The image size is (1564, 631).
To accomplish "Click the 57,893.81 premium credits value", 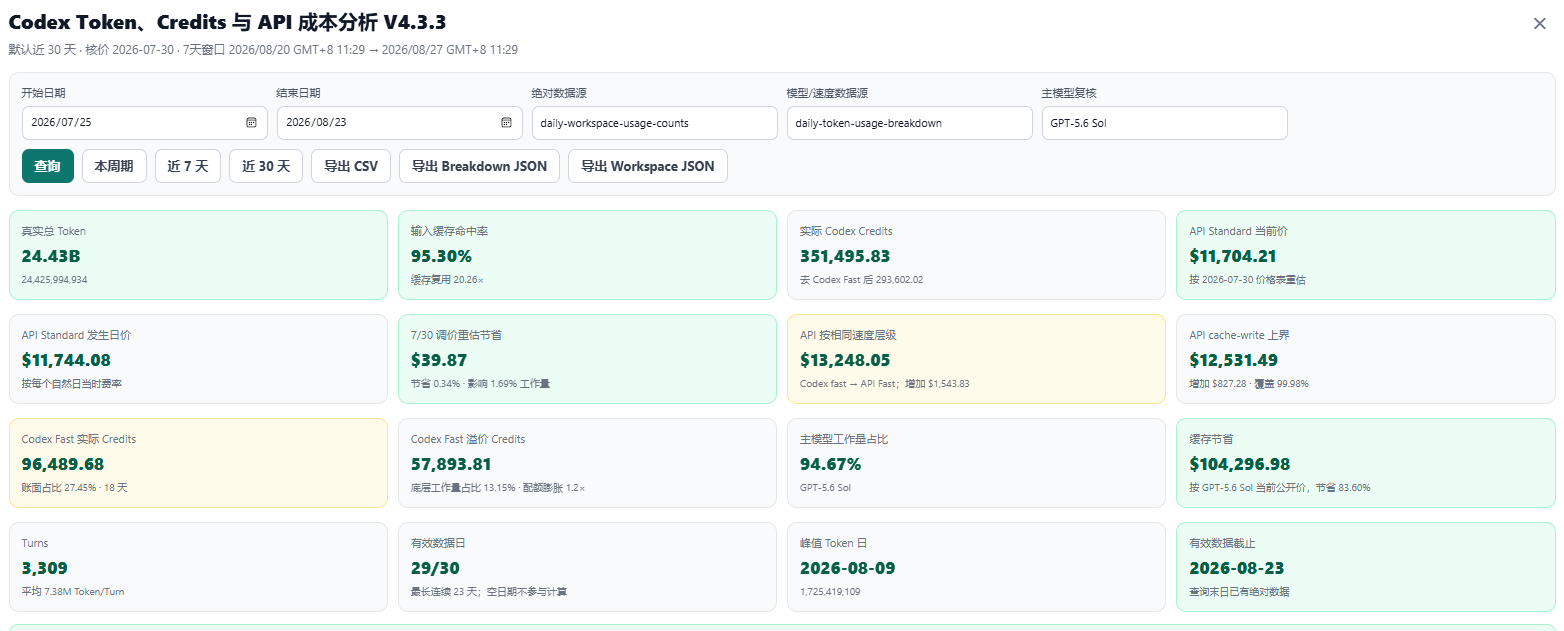I will 452,464.
